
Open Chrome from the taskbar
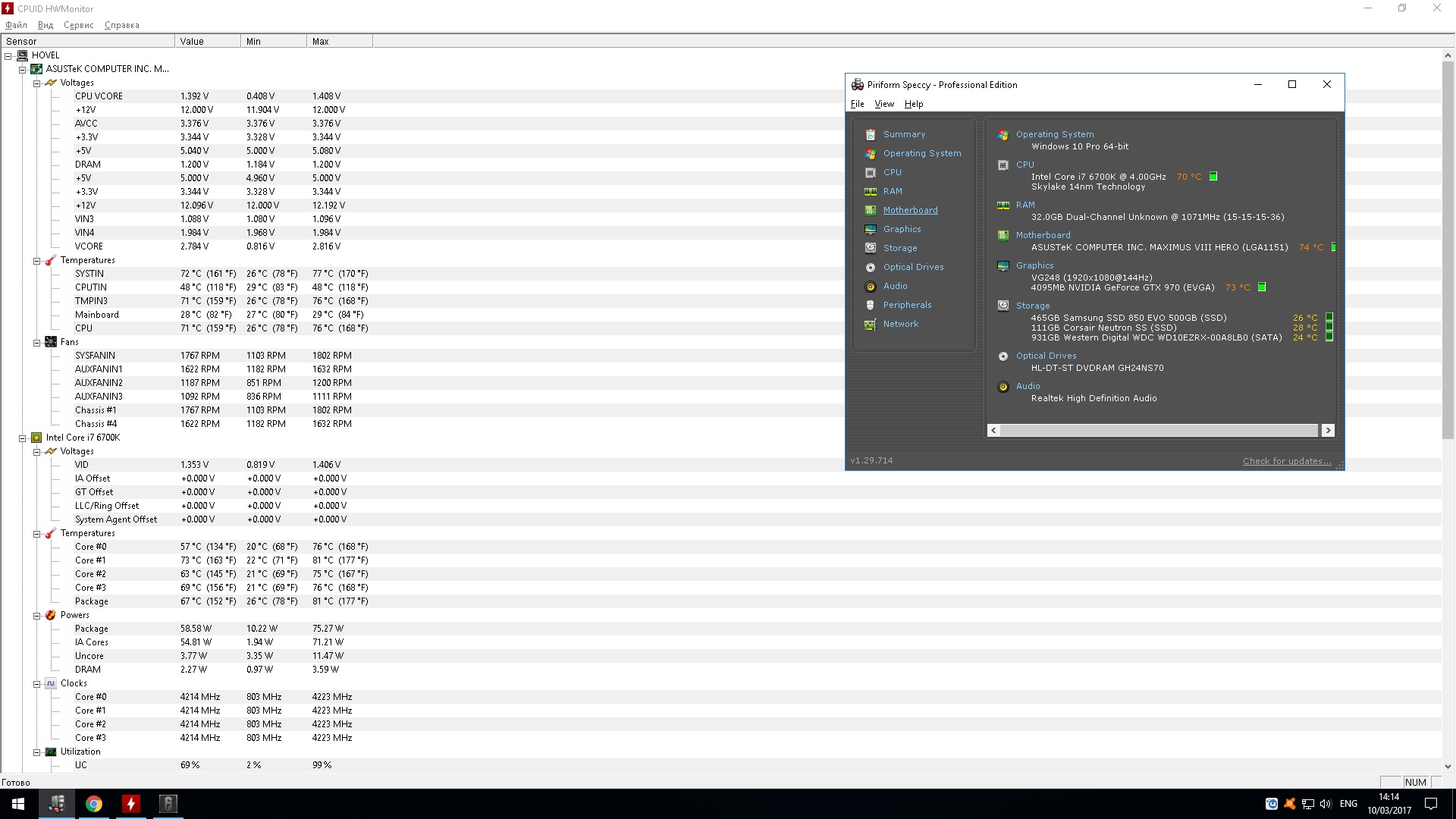(94, 804)
